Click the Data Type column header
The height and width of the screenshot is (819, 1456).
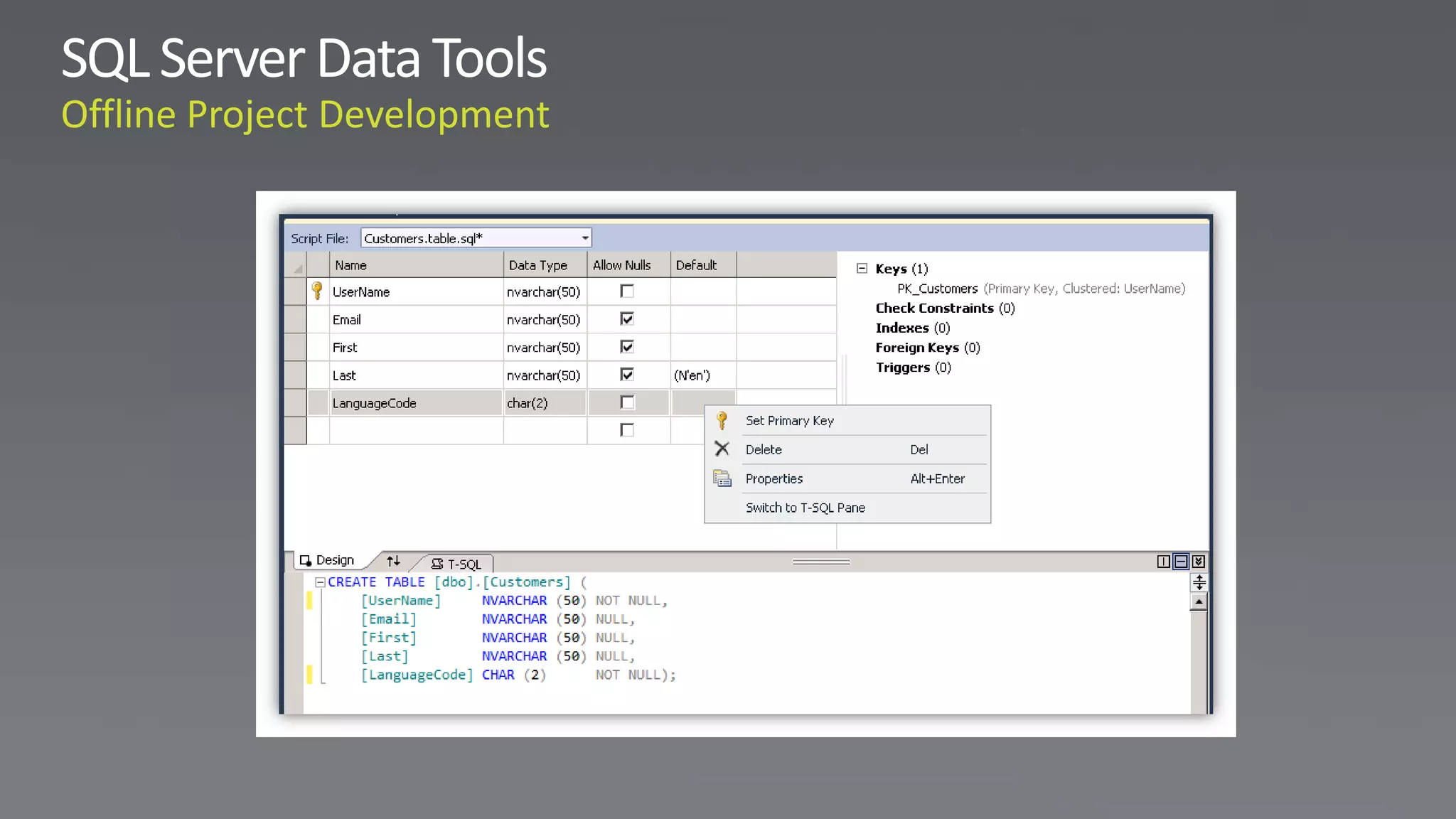click(545, 265)
